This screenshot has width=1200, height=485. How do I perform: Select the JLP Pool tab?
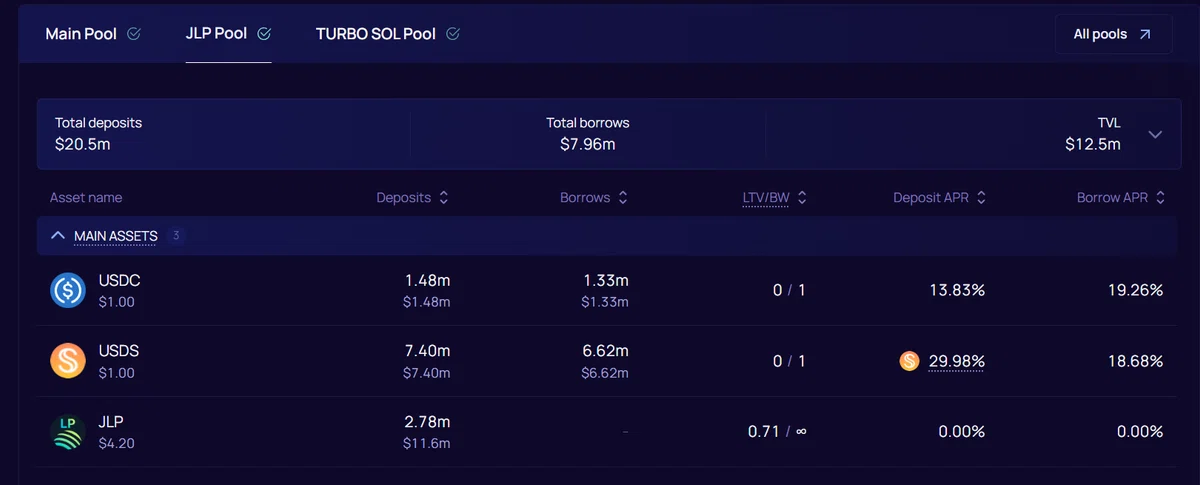[x=228, y=34]
